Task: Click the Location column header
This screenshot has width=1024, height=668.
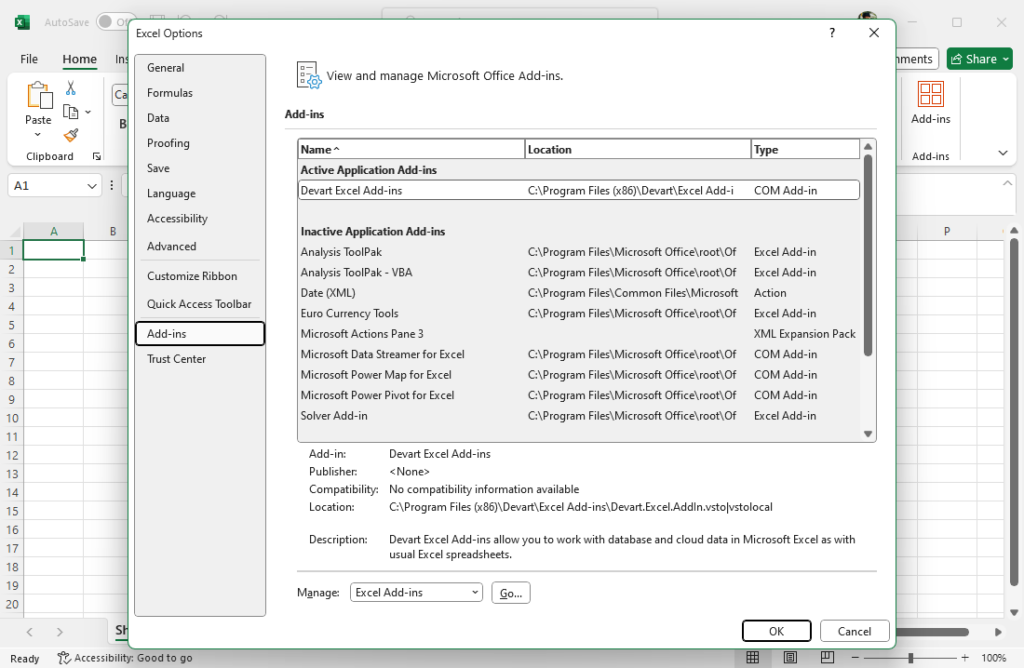Action: (638, 149)
